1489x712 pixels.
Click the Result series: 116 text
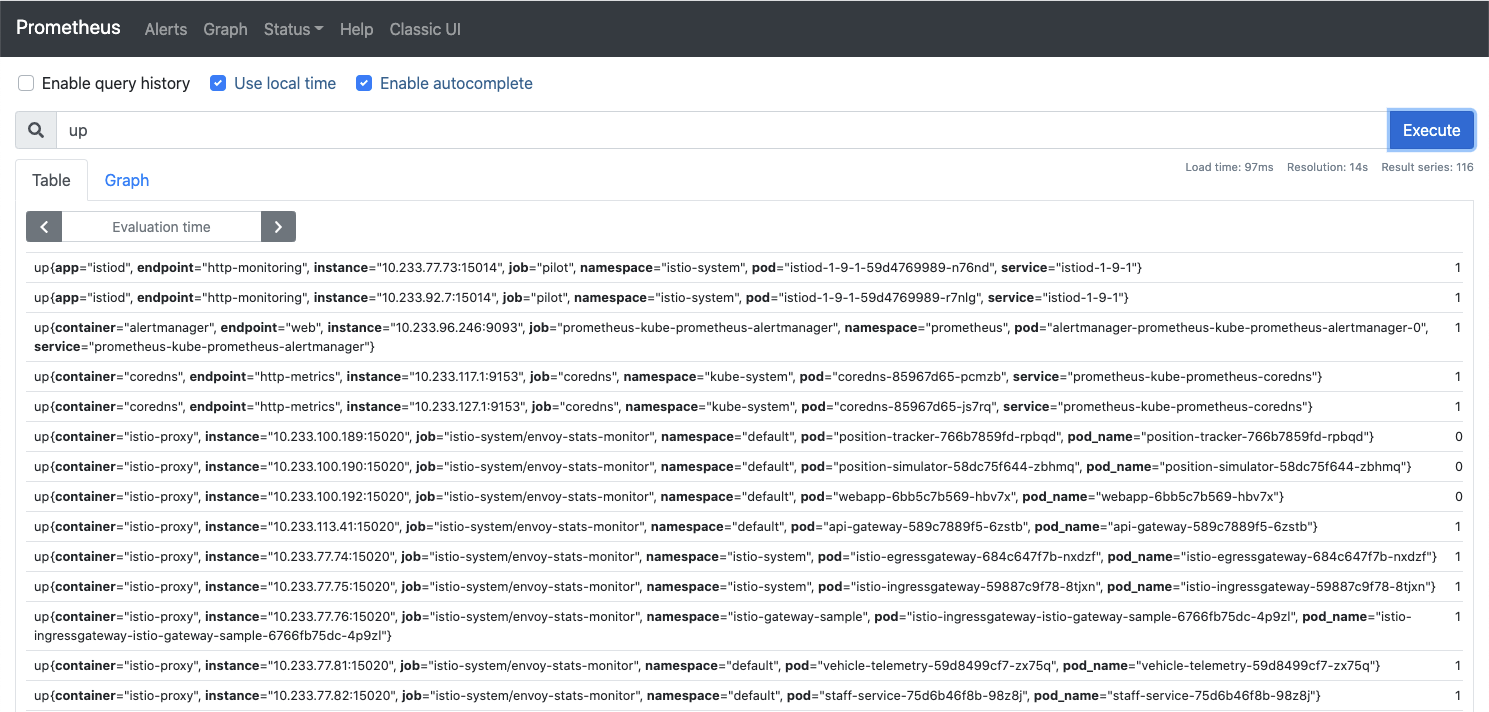pyautogui.click(x=1427, y=167)
